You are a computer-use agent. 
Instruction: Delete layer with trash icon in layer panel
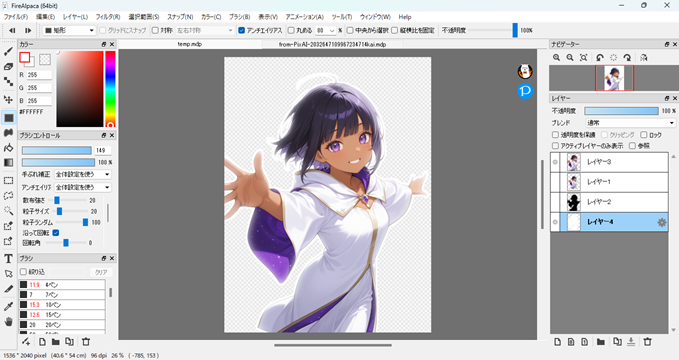(x=647, y=342)
